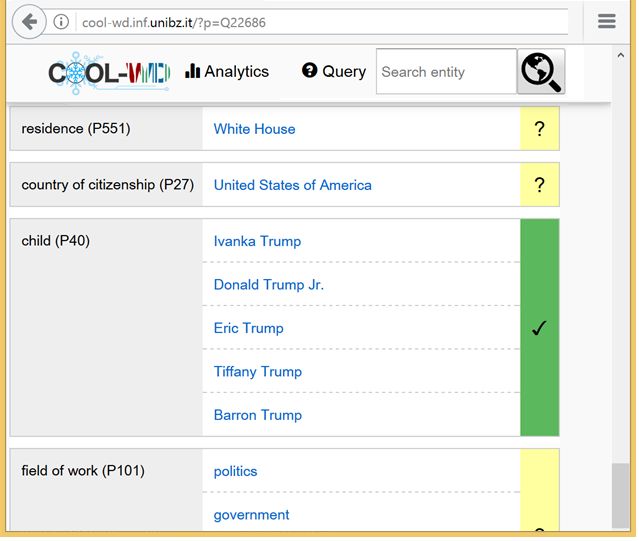Toggle completeness question mark for country of citizenship
The width and height of the screenshot is (639, 541).
coord(540,185)
